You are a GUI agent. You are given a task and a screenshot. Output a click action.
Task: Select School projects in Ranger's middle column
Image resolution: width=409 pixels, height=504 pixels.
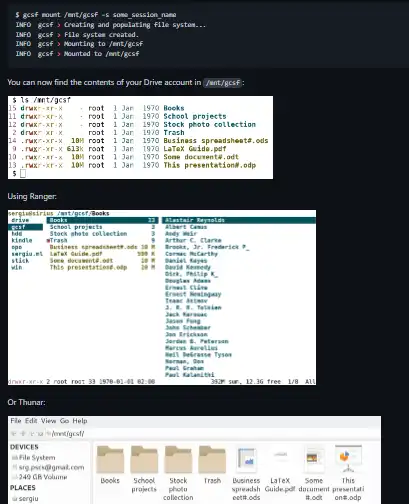(76, 227)
